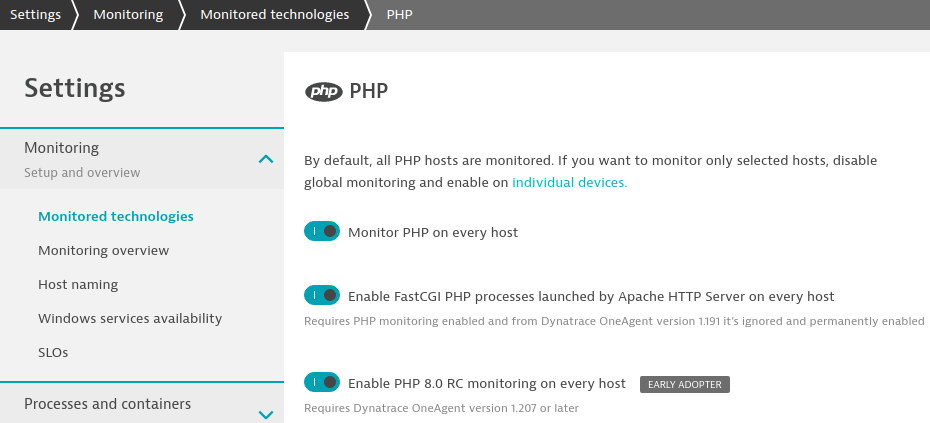Select PHP breadcrumb item

pos(399,14)
